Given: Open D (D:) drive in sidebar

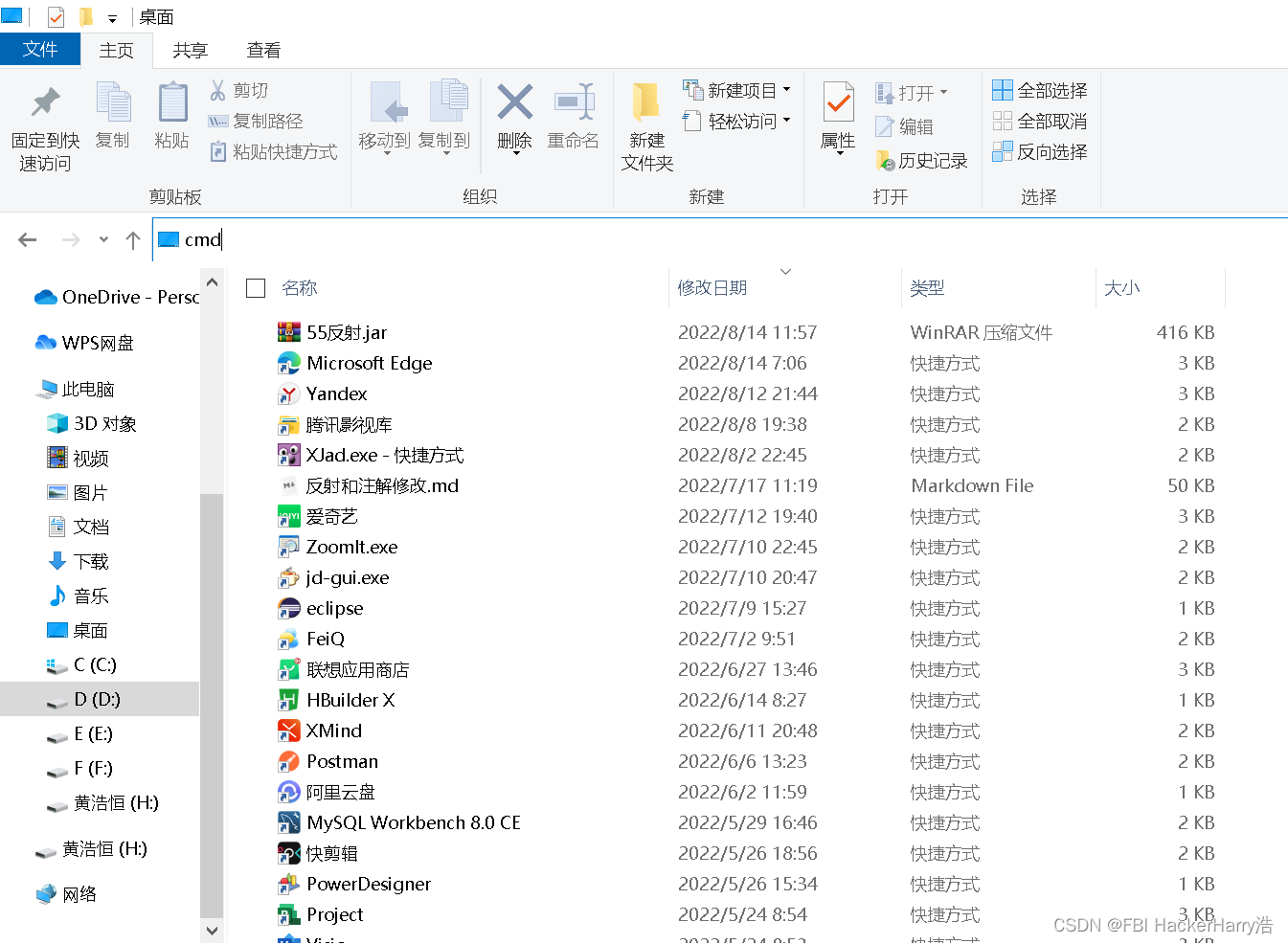Looking at the screenshot, I should pyautogui.click(x=100, y=699).
